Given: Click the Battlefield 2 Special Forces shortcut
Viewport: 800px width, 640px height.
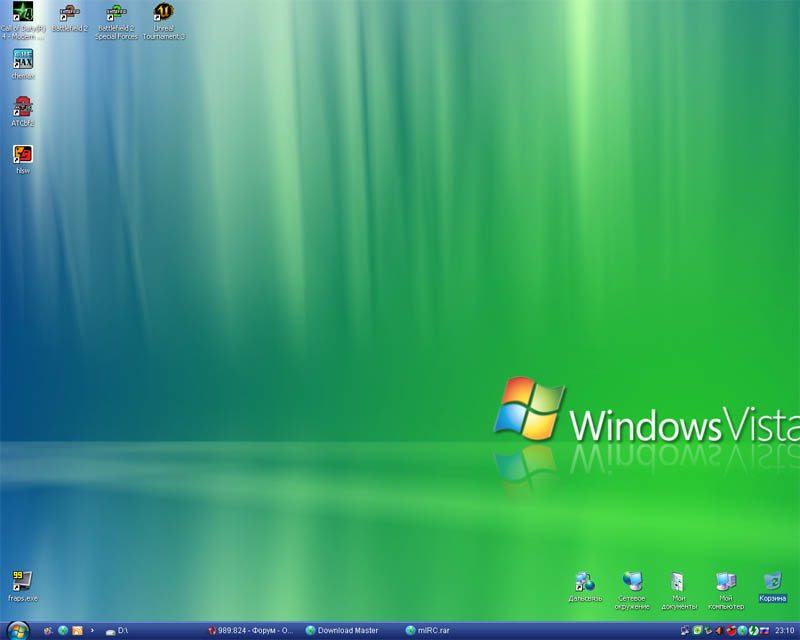Looking at the screenshot, I should (x=117, y=14).
